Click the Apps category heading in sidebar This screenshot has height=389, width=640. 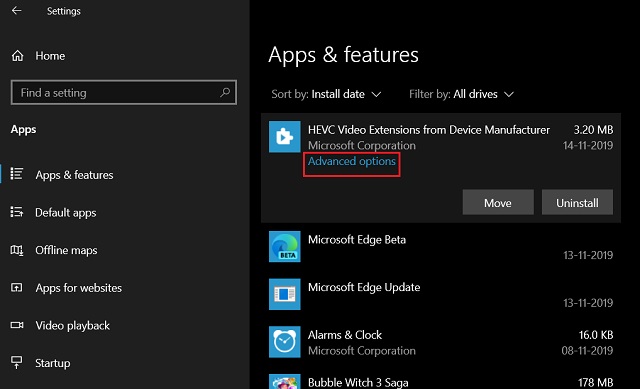(23, 130)
